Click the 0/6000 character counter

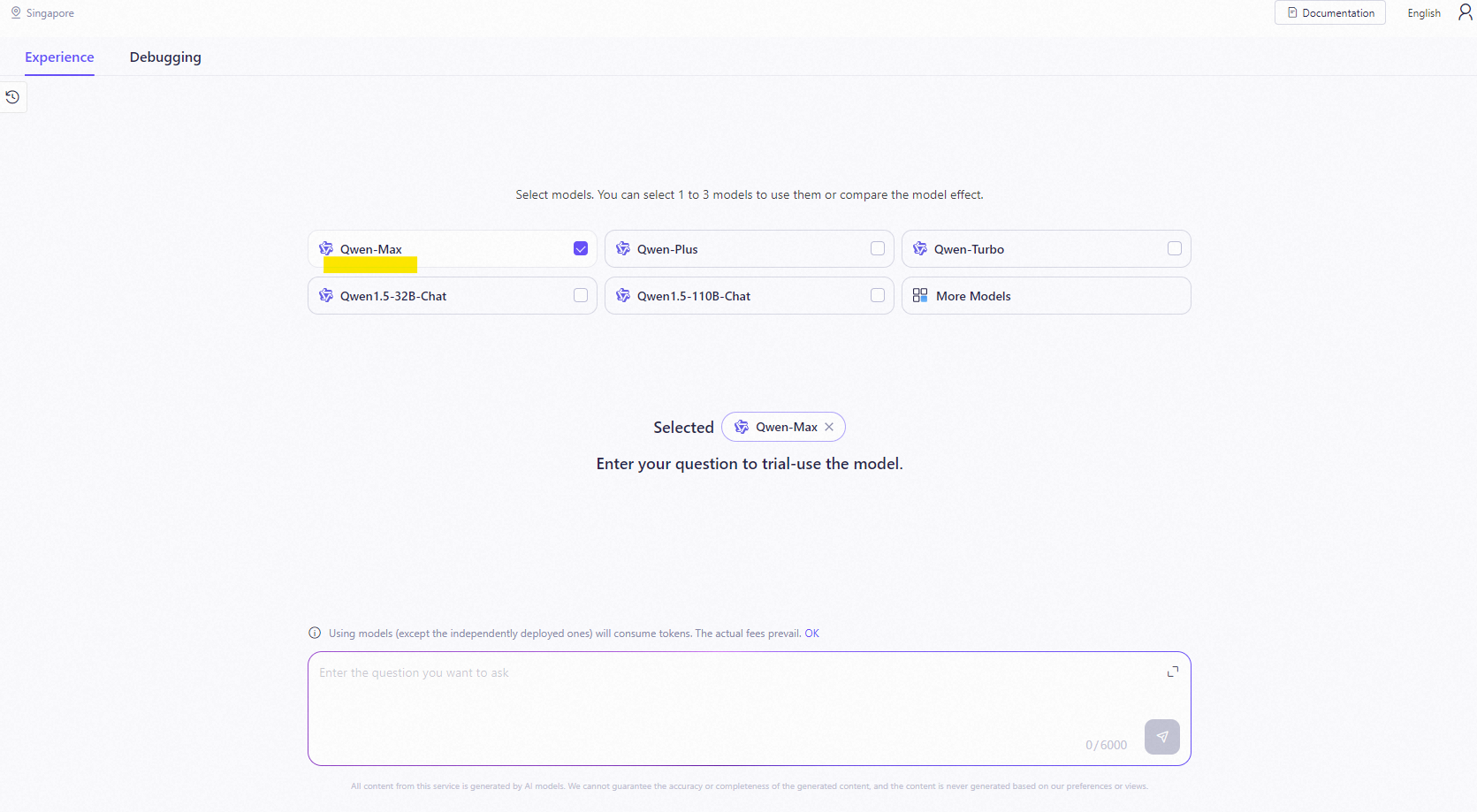pos(1106,745)
